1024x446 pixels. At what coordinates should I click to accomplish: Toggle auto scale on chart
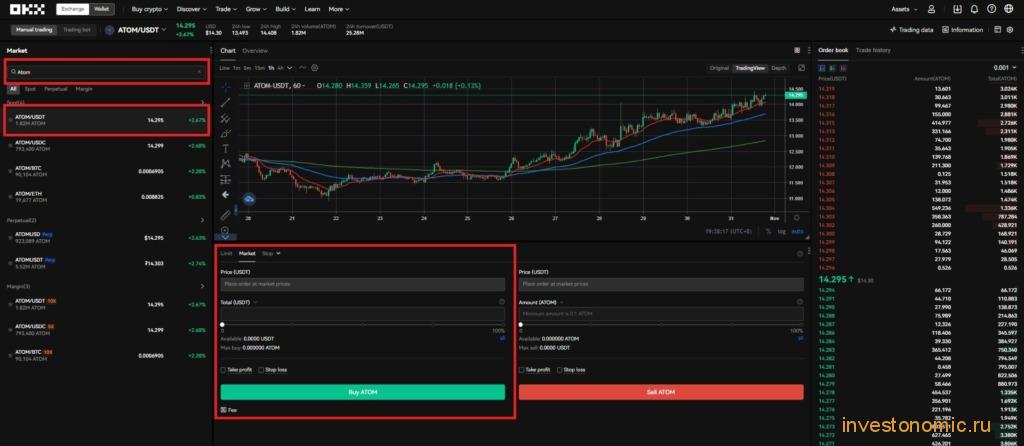click(x=797, y=231)
